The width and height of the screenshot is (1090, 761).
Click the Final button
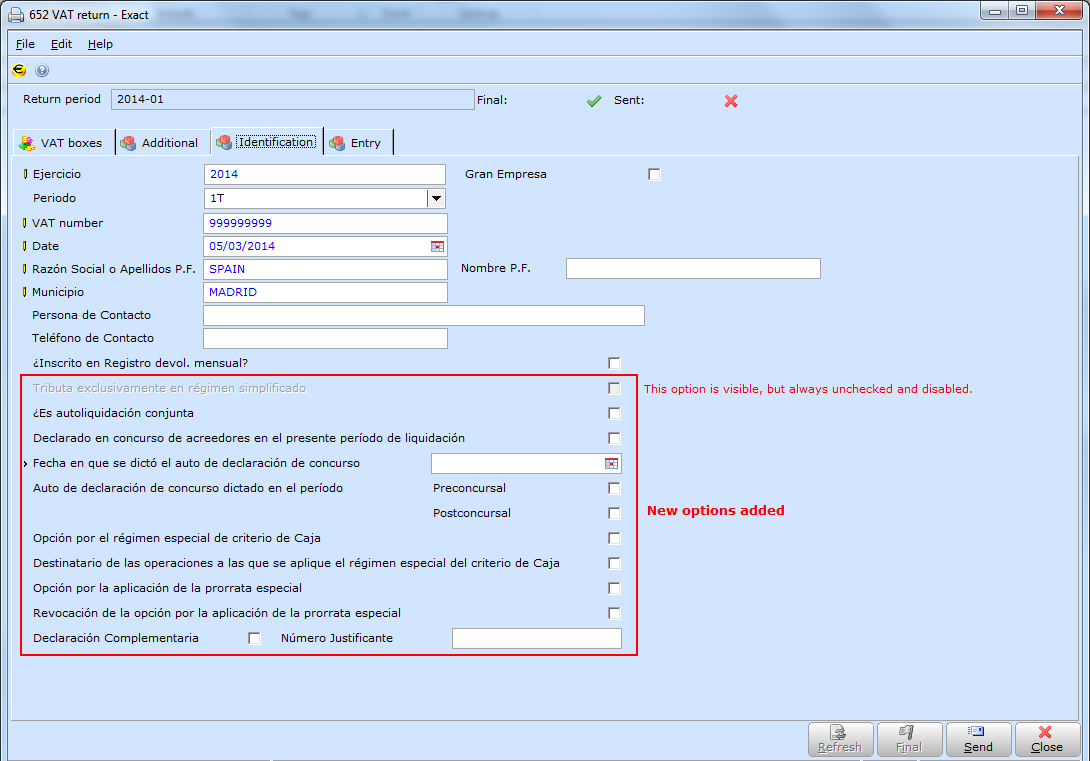tap(909, 739)
